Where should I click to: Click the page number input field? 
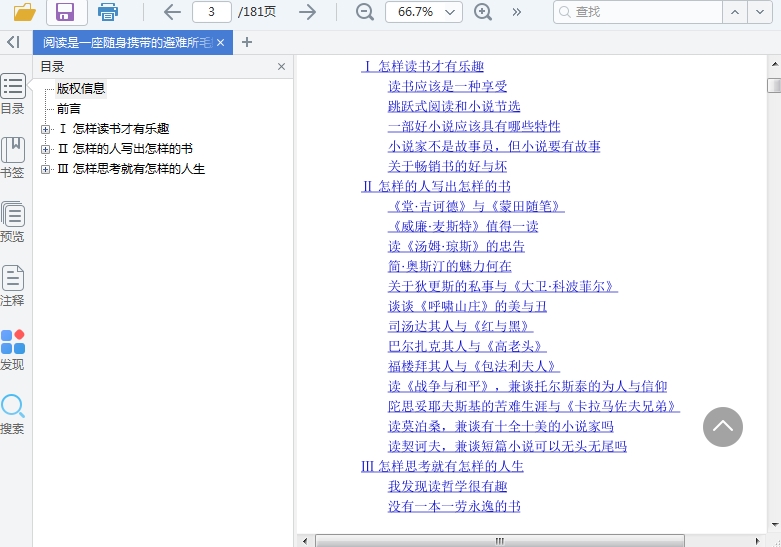212,12
